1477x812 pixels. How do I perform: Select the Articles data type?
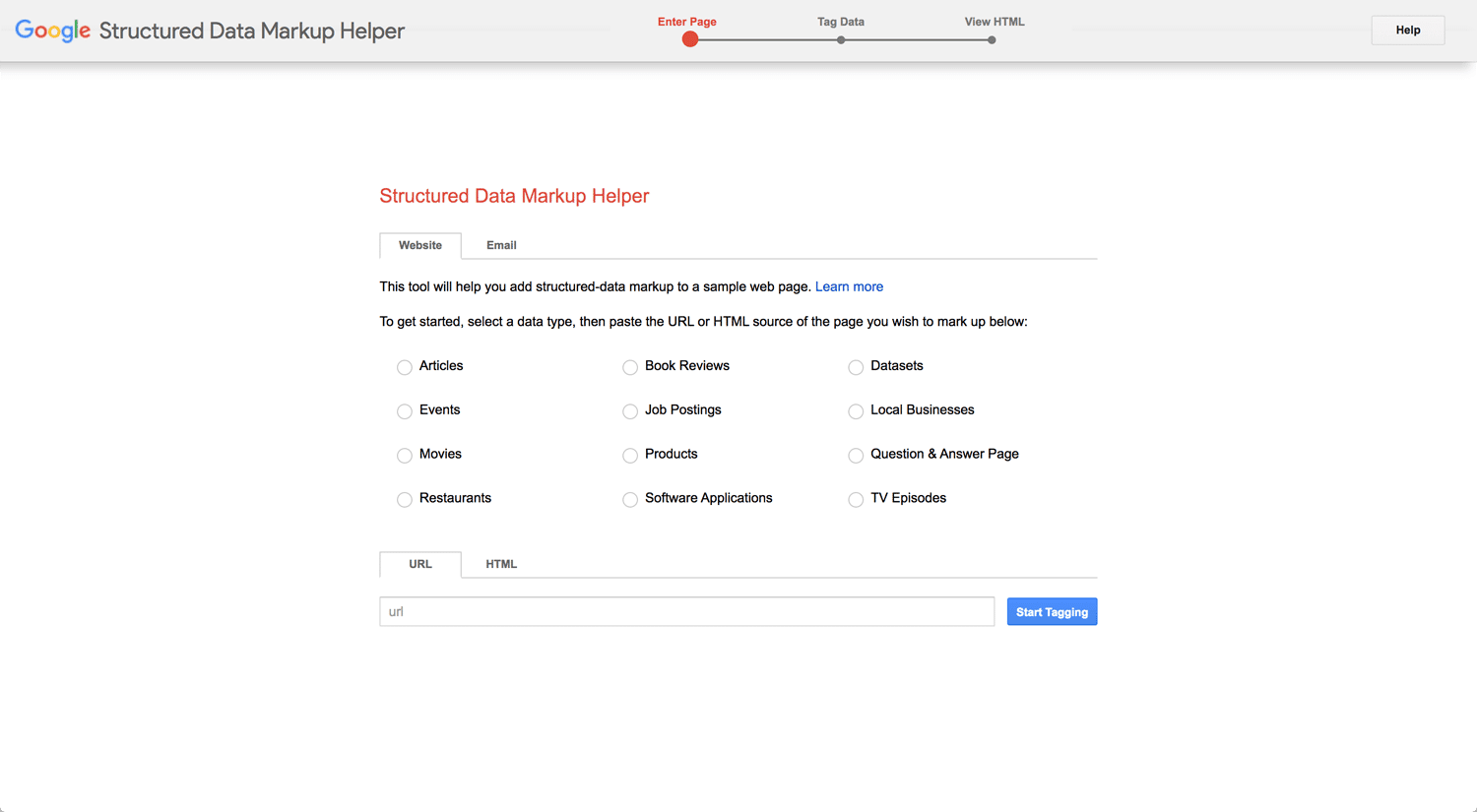coord(405,367)
